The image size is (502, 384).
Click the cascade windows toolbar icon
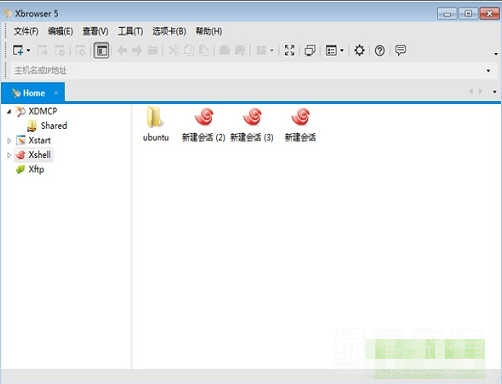(x=310, y=51)
